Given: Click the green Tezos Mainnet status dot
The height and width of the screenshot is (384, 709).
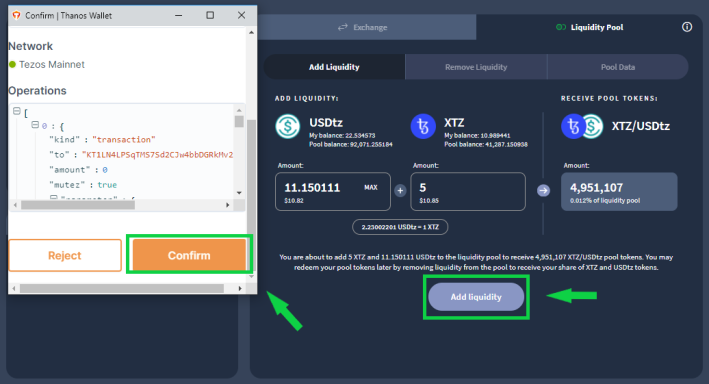Looking at the screenshot, I should [13, 65].
